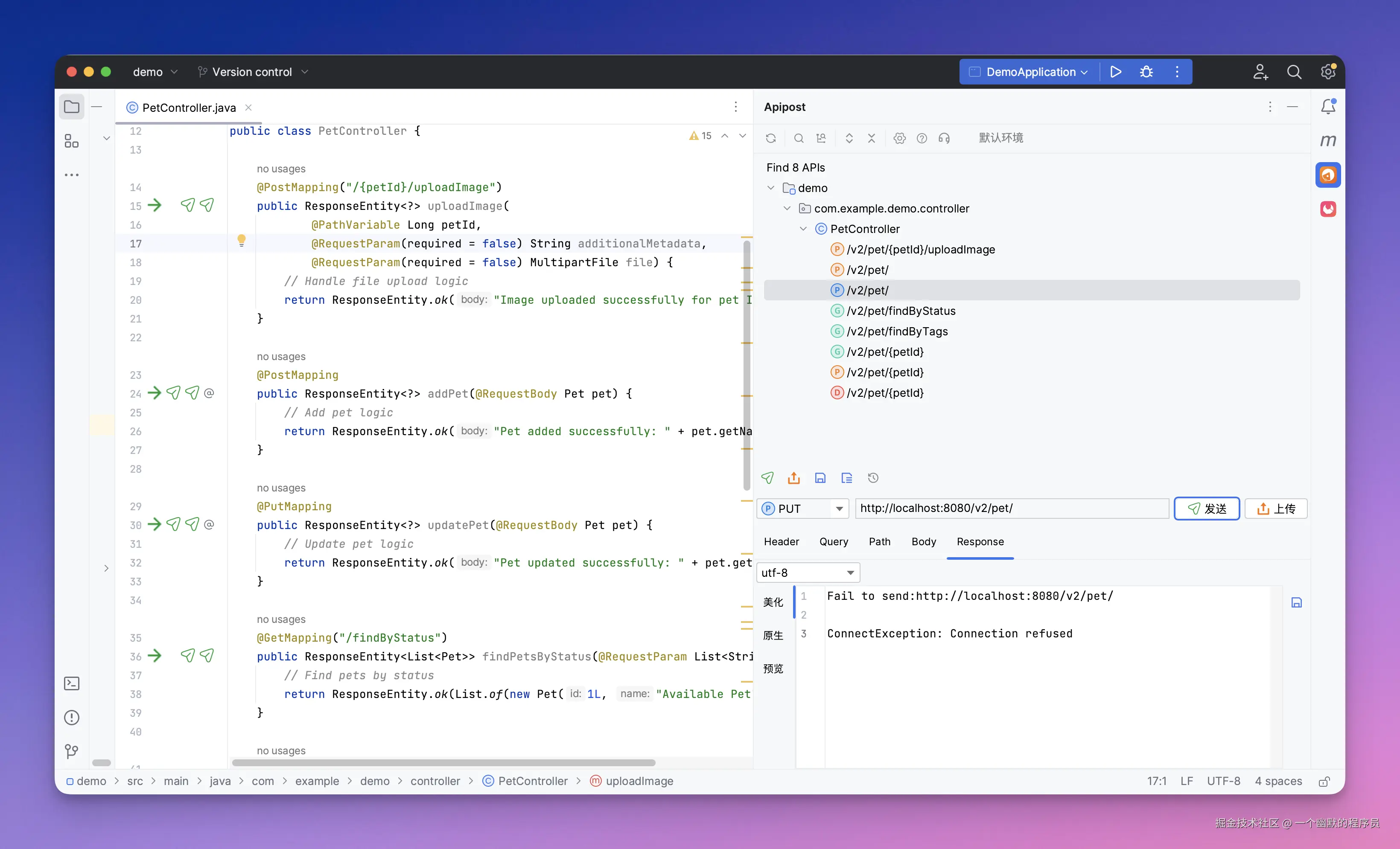
Task: Open the PUT request method dropdown
Action: (x=802, y=508)
